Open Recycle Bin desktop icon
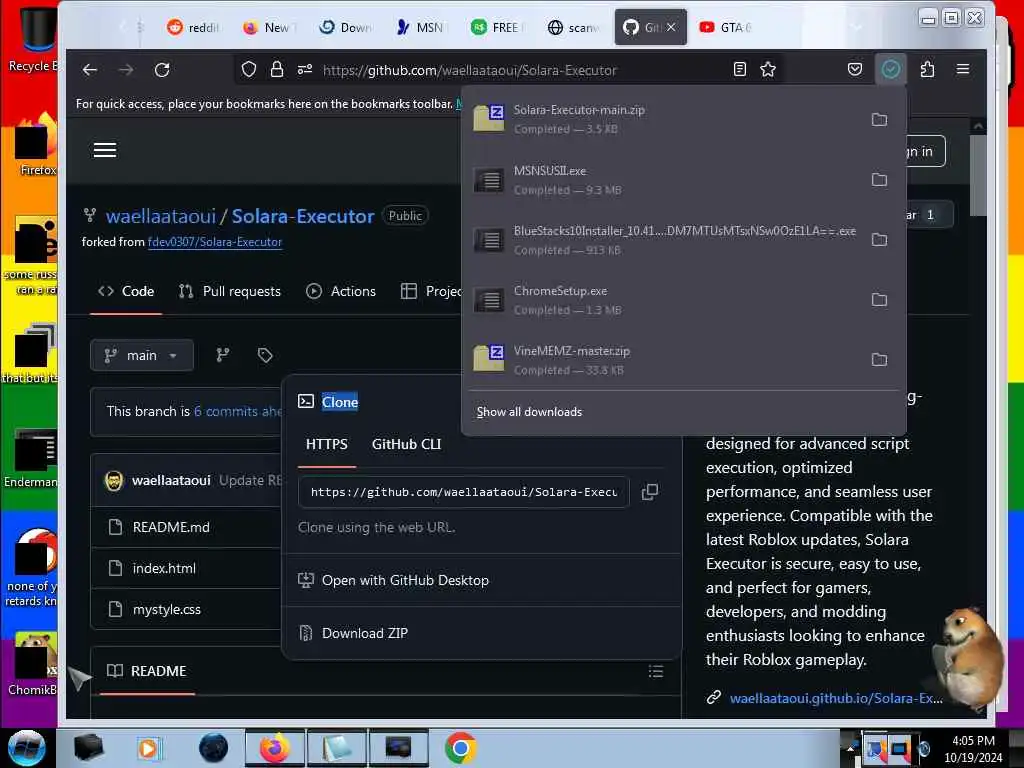This screenshot has width=1024, height=768. click(x=33, y=38)
